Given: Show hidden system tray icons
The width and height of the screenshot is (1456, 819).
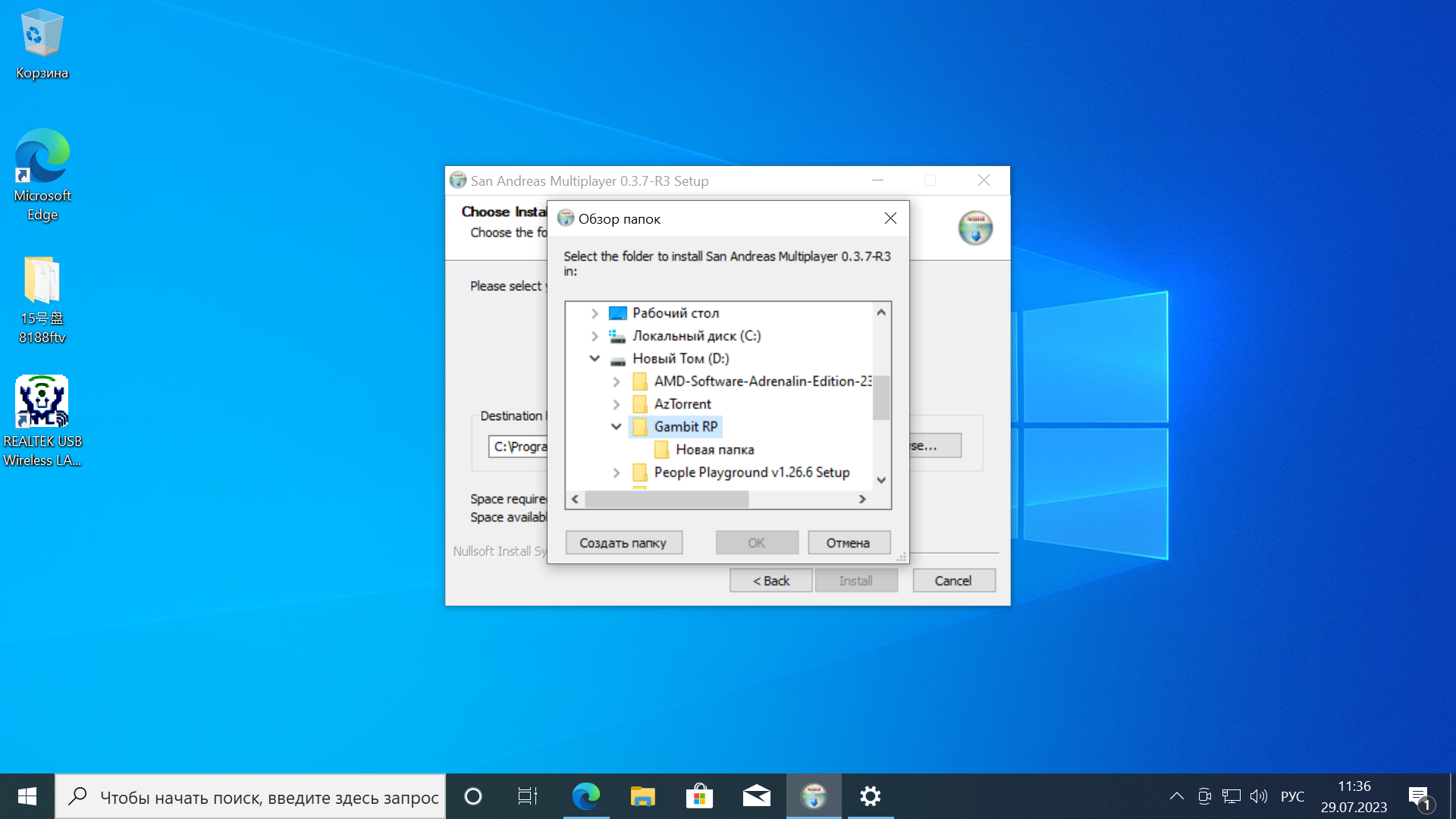Looking at the screenshot, I should (1176, 796).
